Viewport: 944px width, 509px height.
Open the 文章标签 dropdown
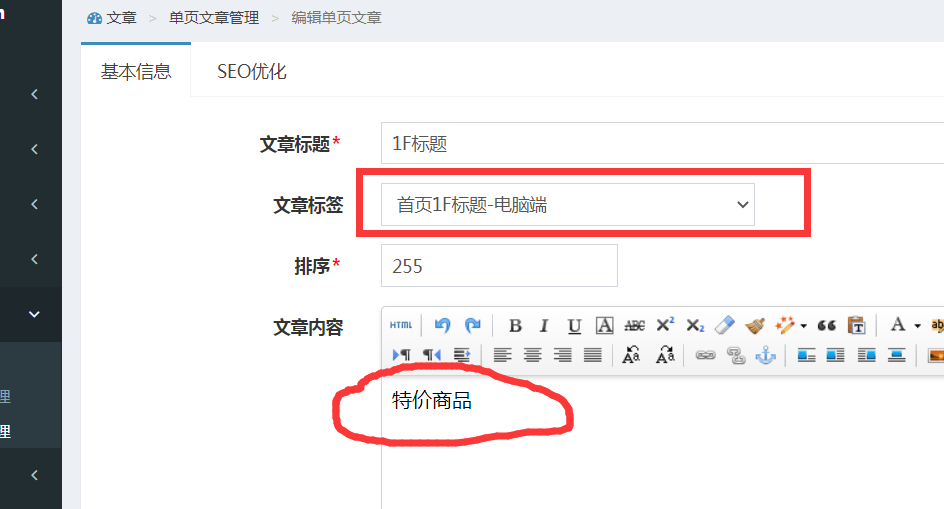[x=568, y=205]
